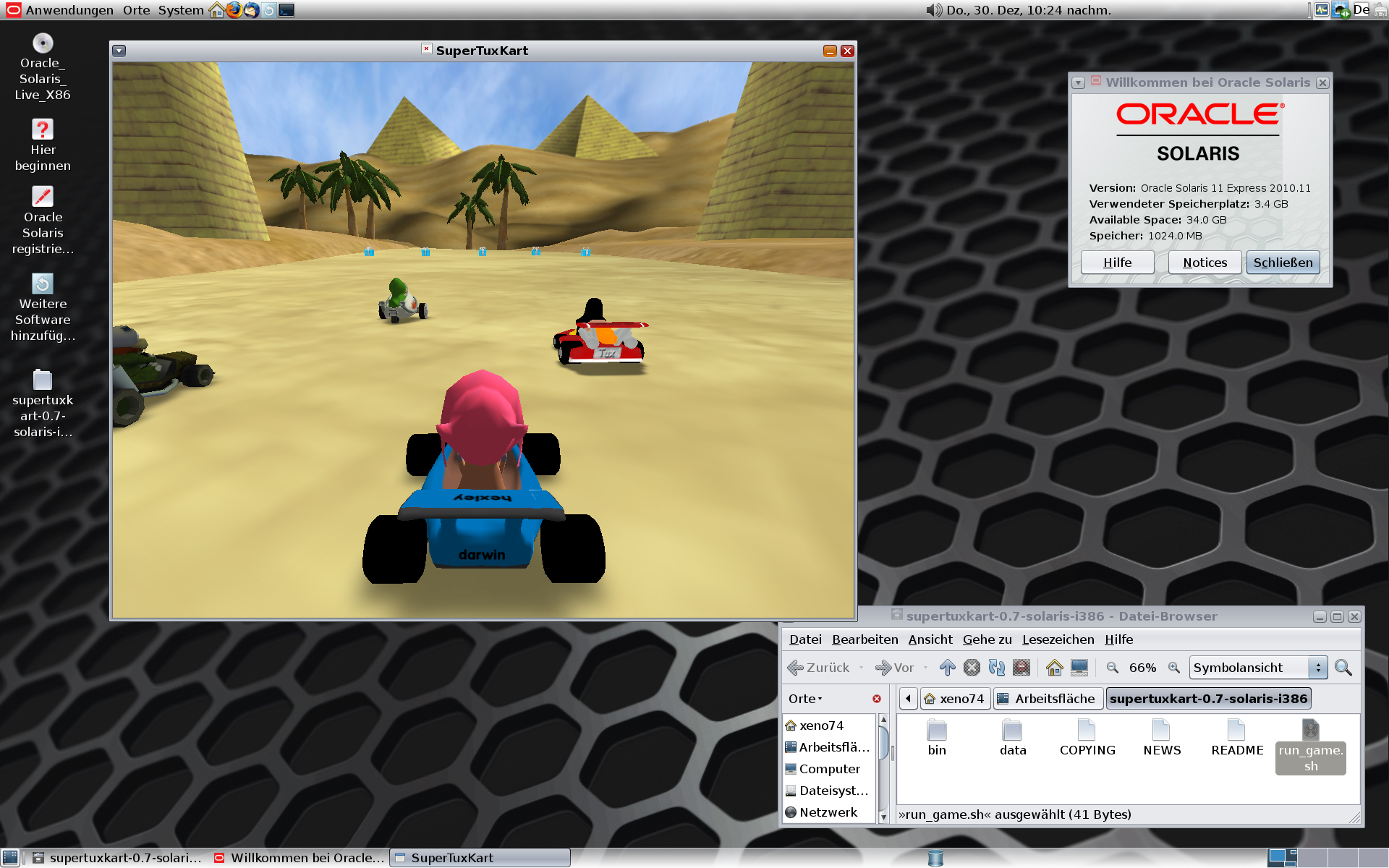This screenshot has width=1389, height=868.
Task: Open the SuperTuxKart window menu arrow
Action: click(119, 51)
